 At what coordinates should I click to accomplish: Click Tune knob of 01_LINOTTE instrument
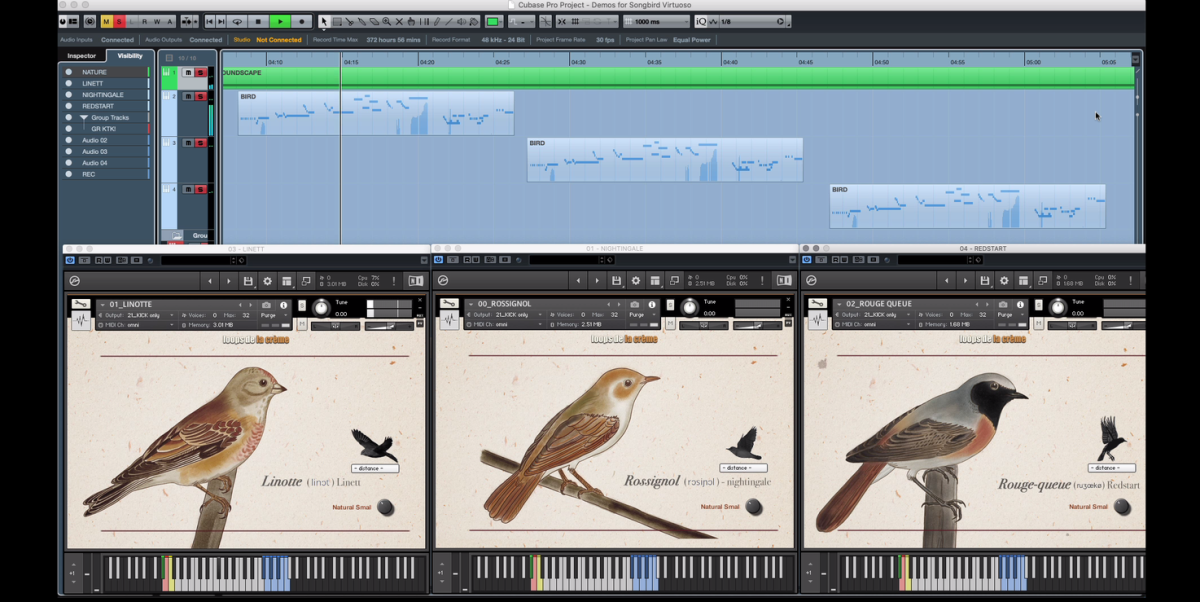point(321,307)
